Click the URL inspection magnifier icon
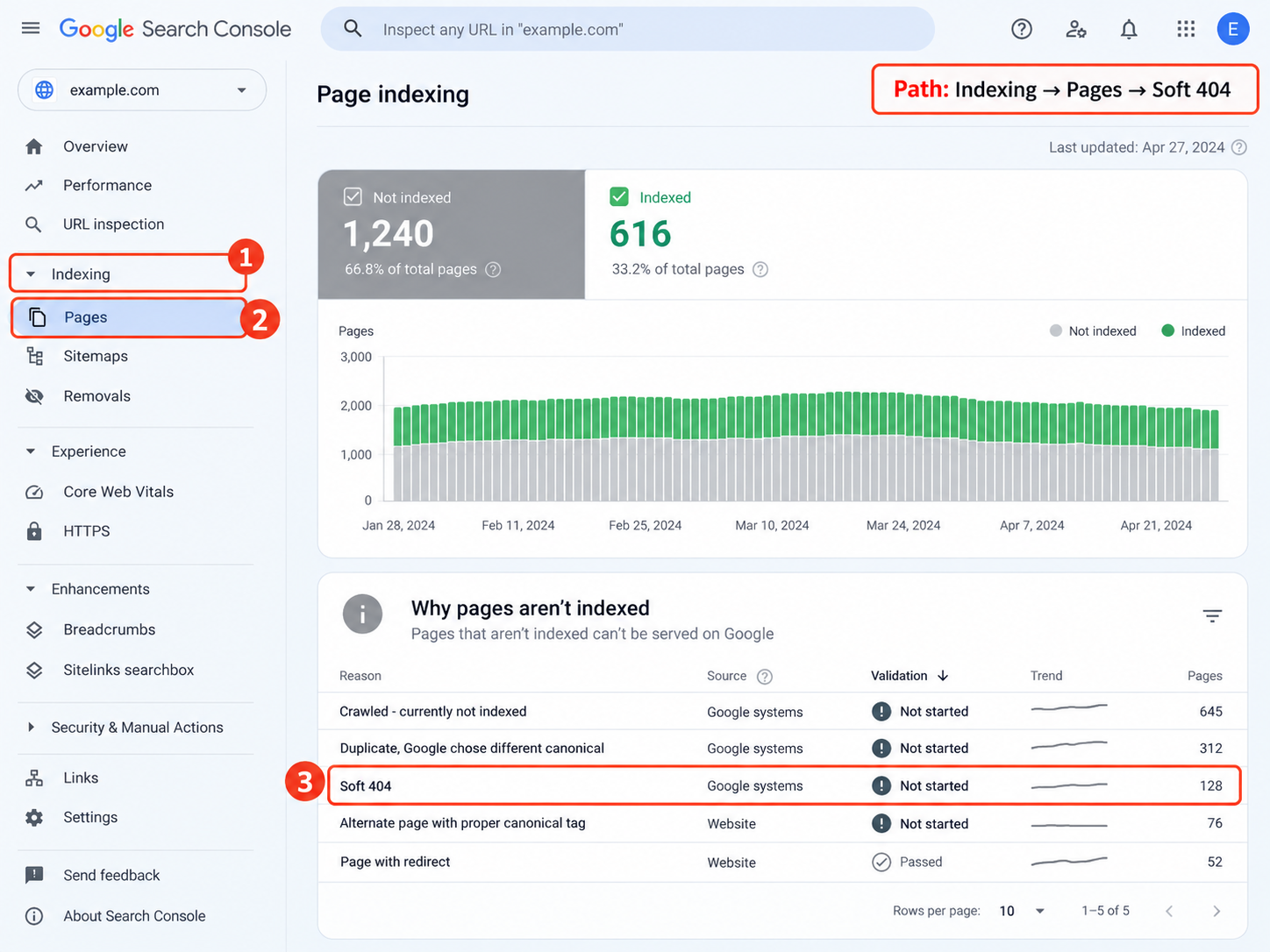1270x952 pixels. pos(33,224)
